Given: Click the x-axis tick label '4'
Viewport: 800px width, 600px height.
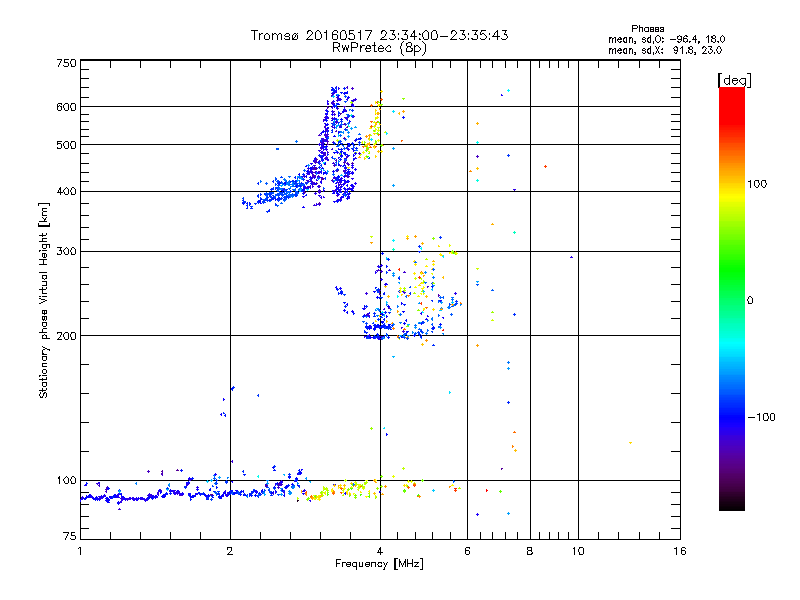Looking at the screenshot, I should click(380, 551).
